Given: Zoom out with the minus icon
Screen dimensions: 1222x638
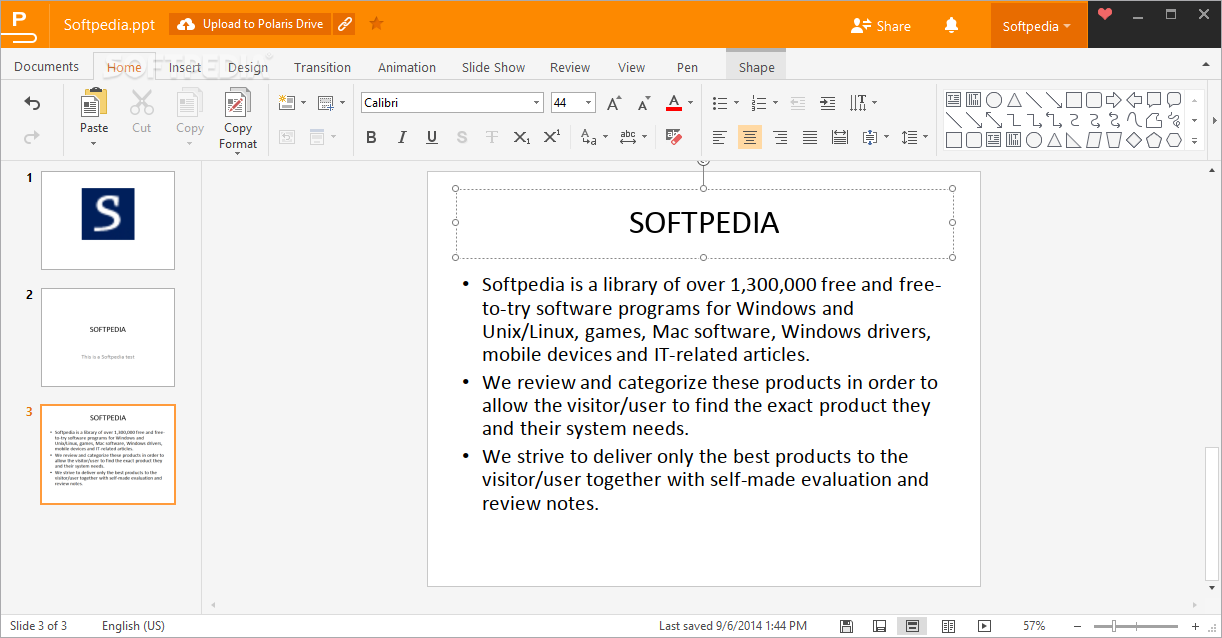Looking at the screenshot, I should coord(1077,626).
